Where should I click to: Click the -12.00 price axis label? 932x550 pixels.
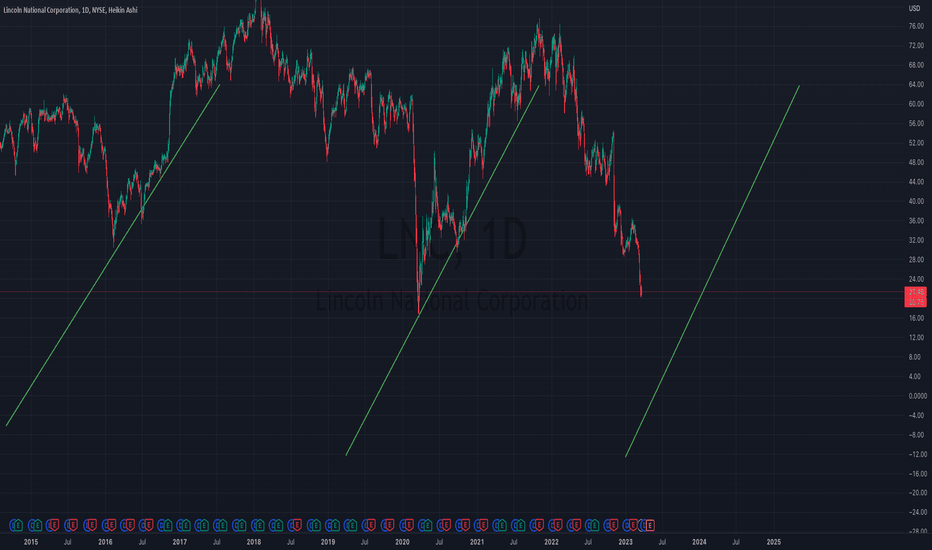pyautogui.click(x=917, y=454)
